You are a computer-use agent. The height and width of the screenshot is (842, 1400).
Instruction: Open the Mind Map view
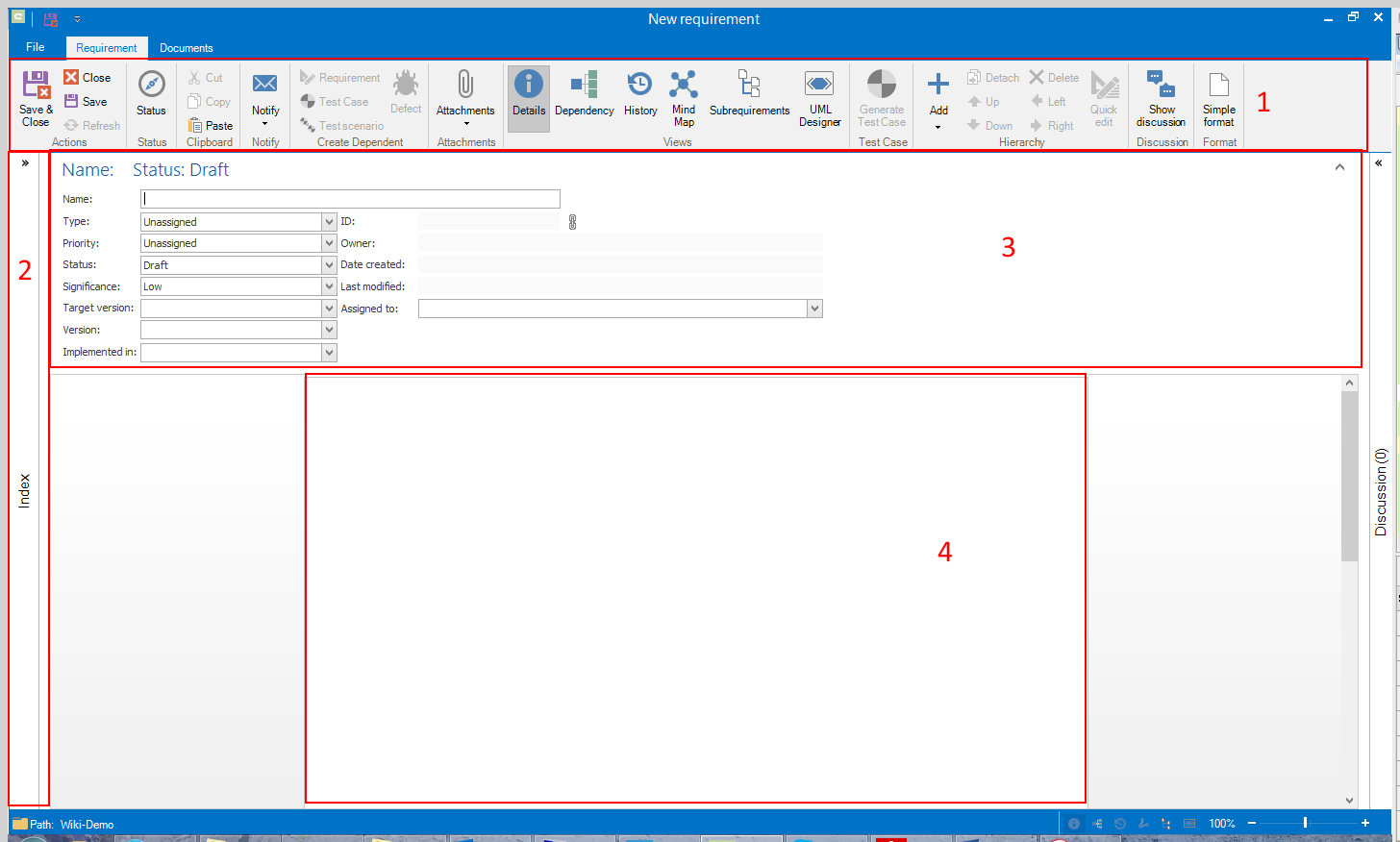pos(684,97)
